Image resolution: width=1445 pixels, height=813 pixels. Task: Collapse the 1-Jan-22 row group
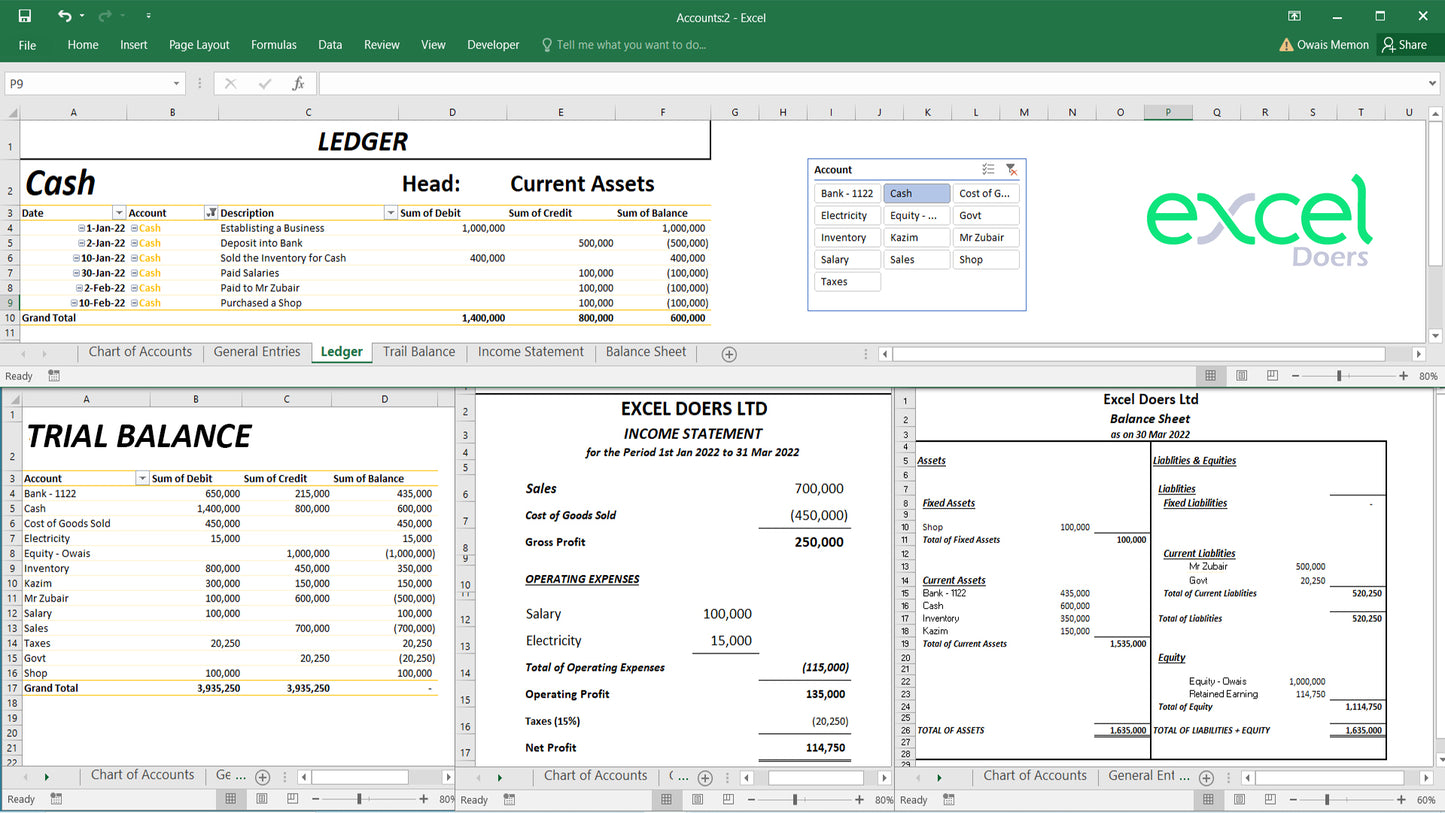click(x=82, y=228)
